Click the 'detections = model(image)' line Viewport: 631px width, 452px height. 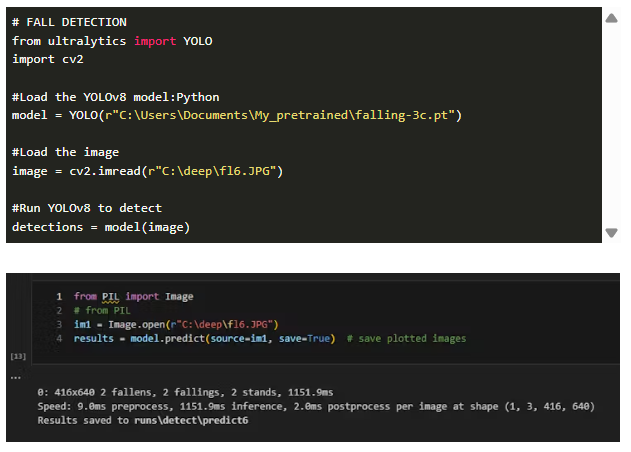[101, 228]
